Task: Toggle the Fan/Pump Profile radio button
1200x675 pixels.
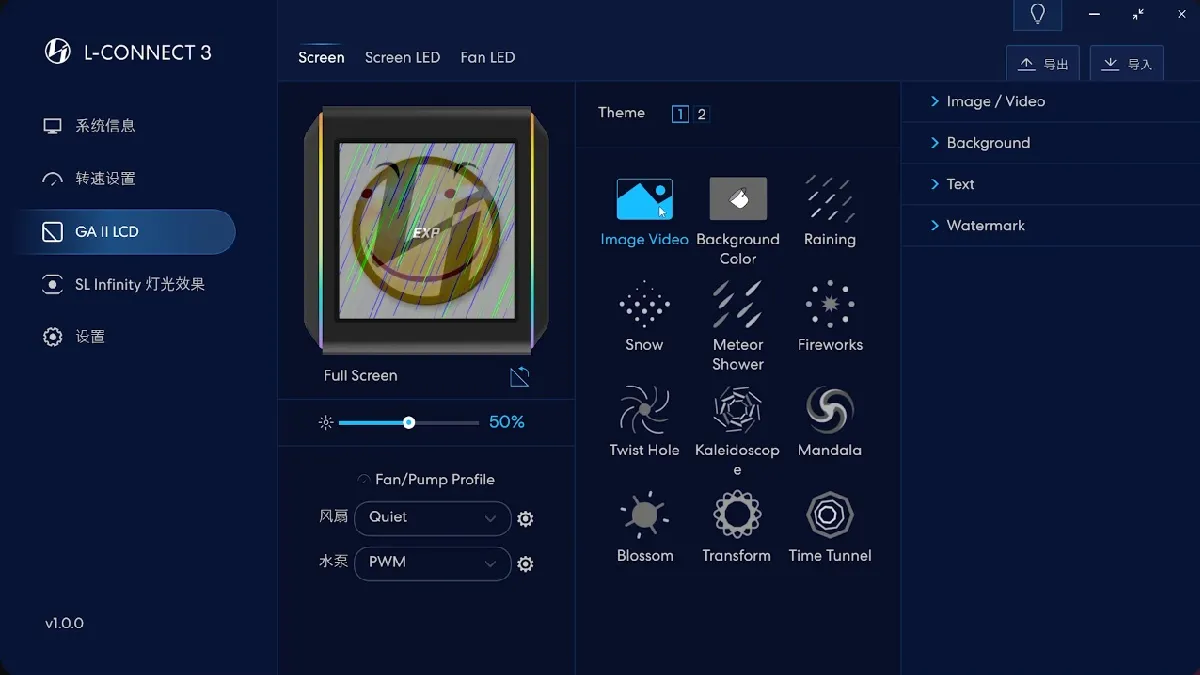Action: point(364,480)
